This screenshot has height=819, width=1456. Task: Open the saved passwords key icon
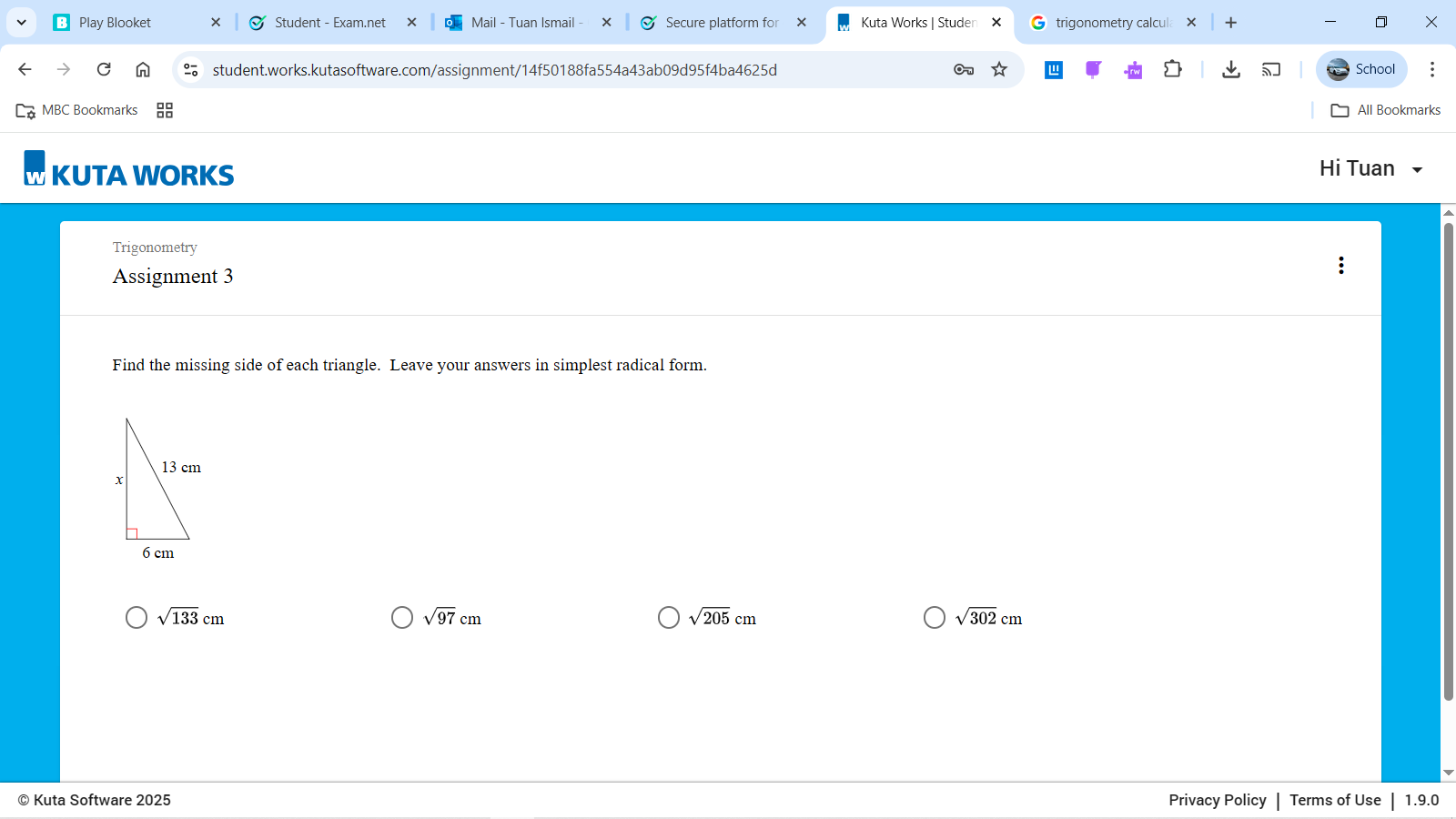[x=963, y=69]
